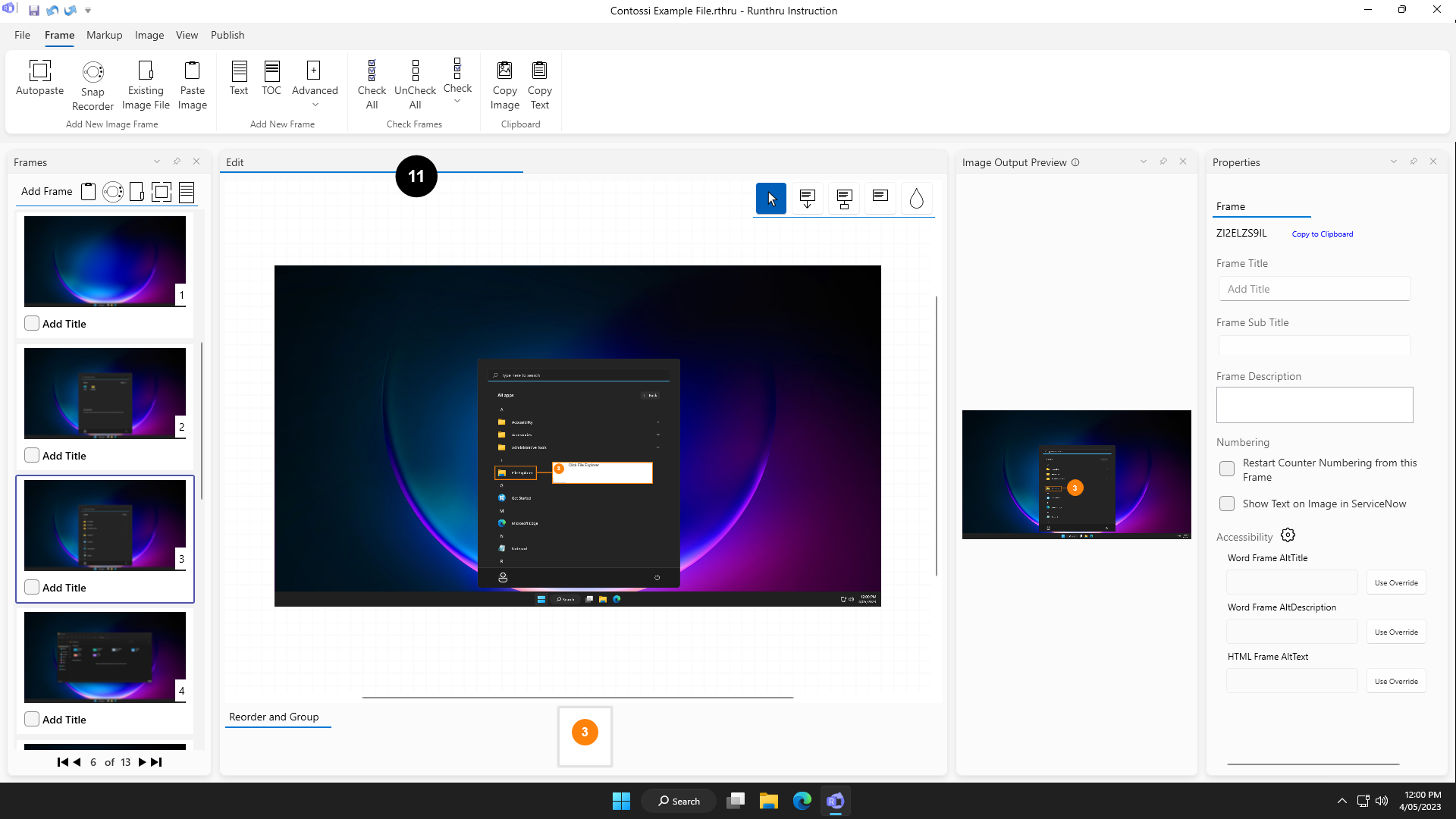Enable Restart Counter Numbering checkbox
Screen dimensions: 1456x819
click(1226, 469)
